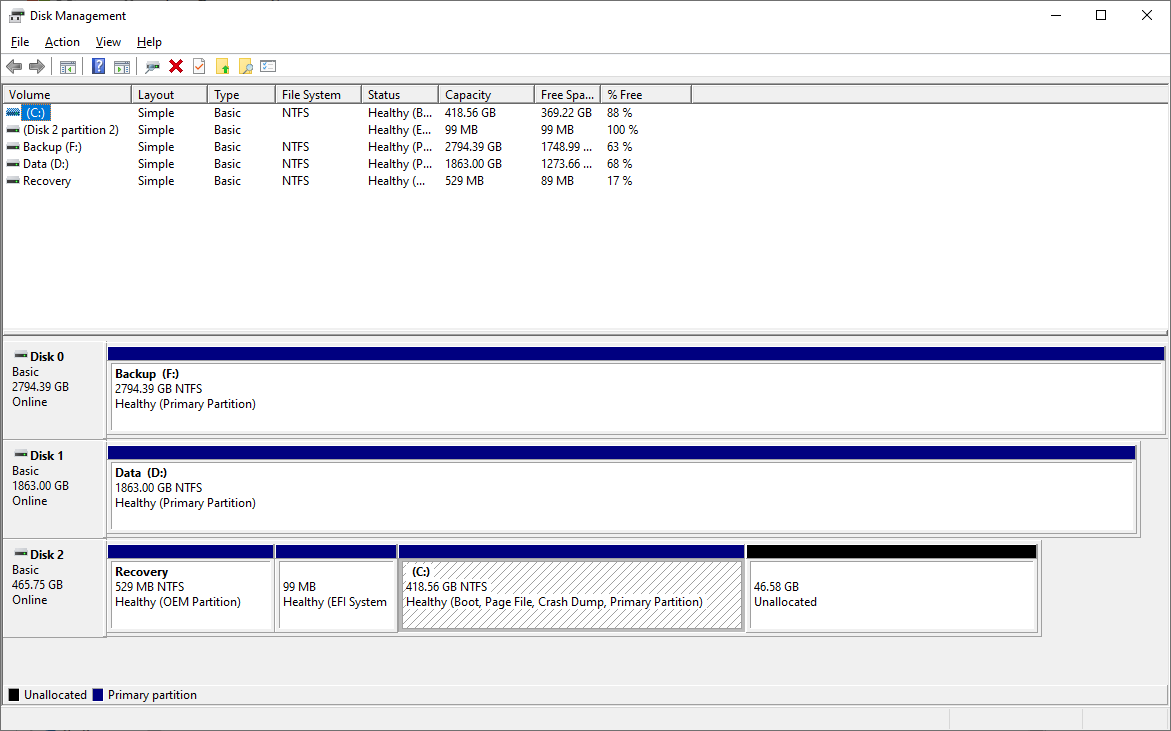Click the drive icon beside Disk 2 partition 2
This screenshot has width=1171, height=731.
(13, 130)
